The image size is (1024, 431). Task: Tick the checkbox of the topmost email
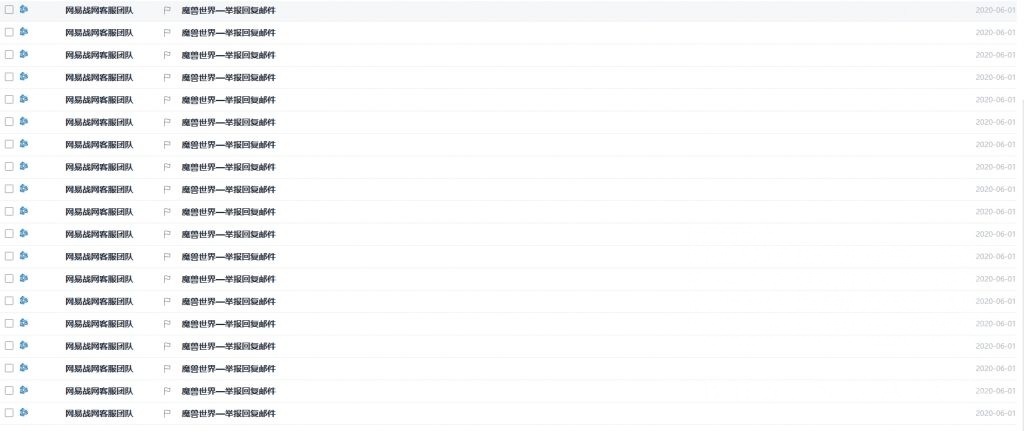[x=9, y=10]
